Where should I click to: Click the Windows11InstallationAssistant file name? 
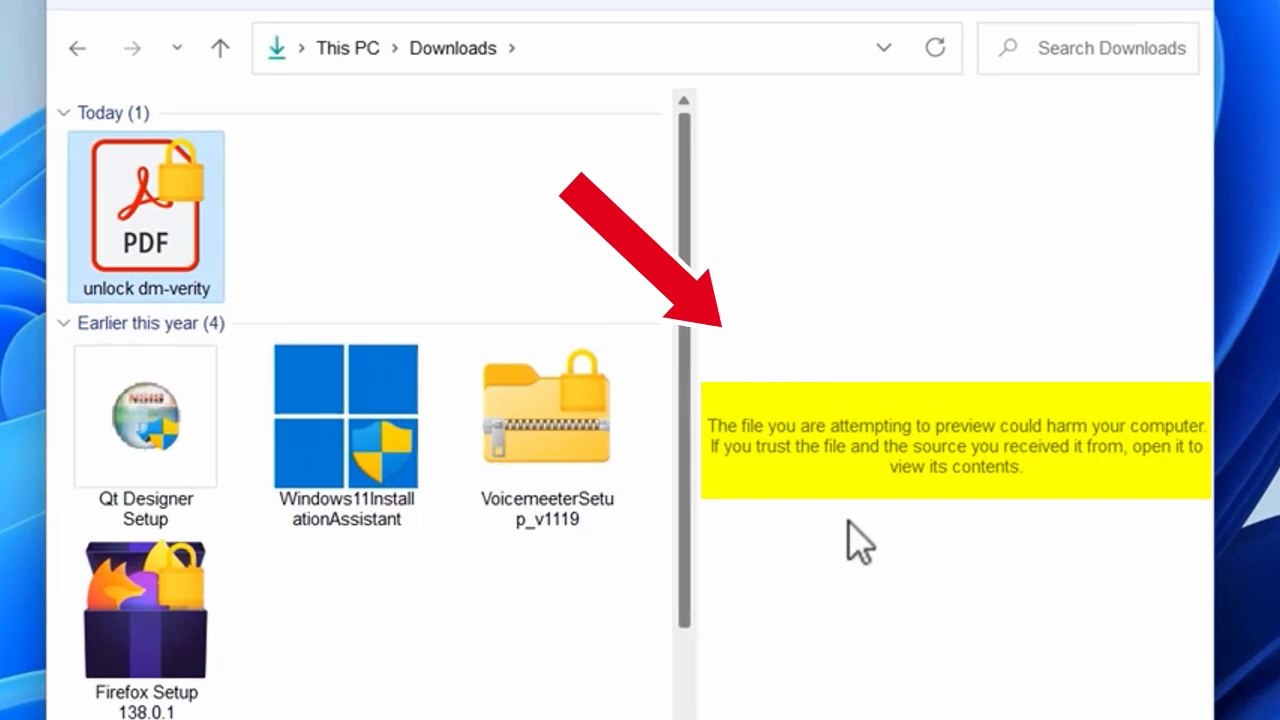[347, 509]
